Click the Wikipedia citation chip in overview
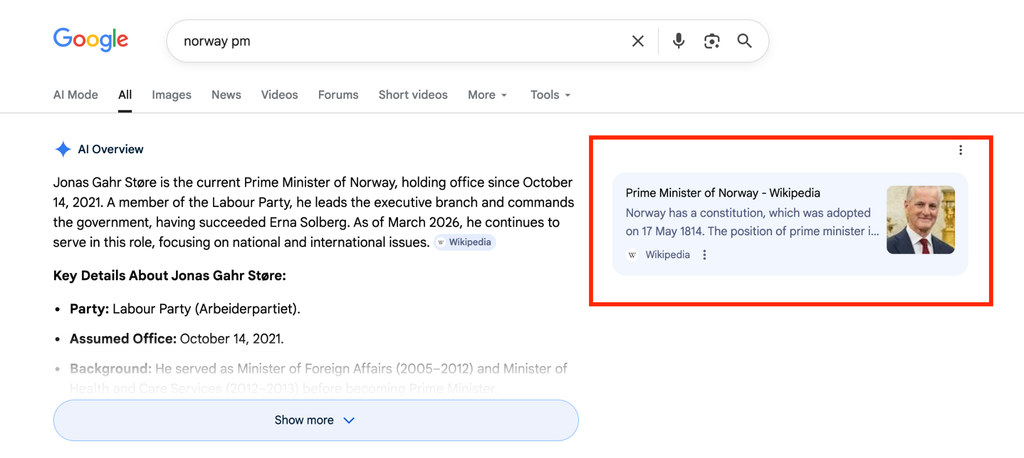The height and width of the screenshot is (458, 1024). click(465, 242)
